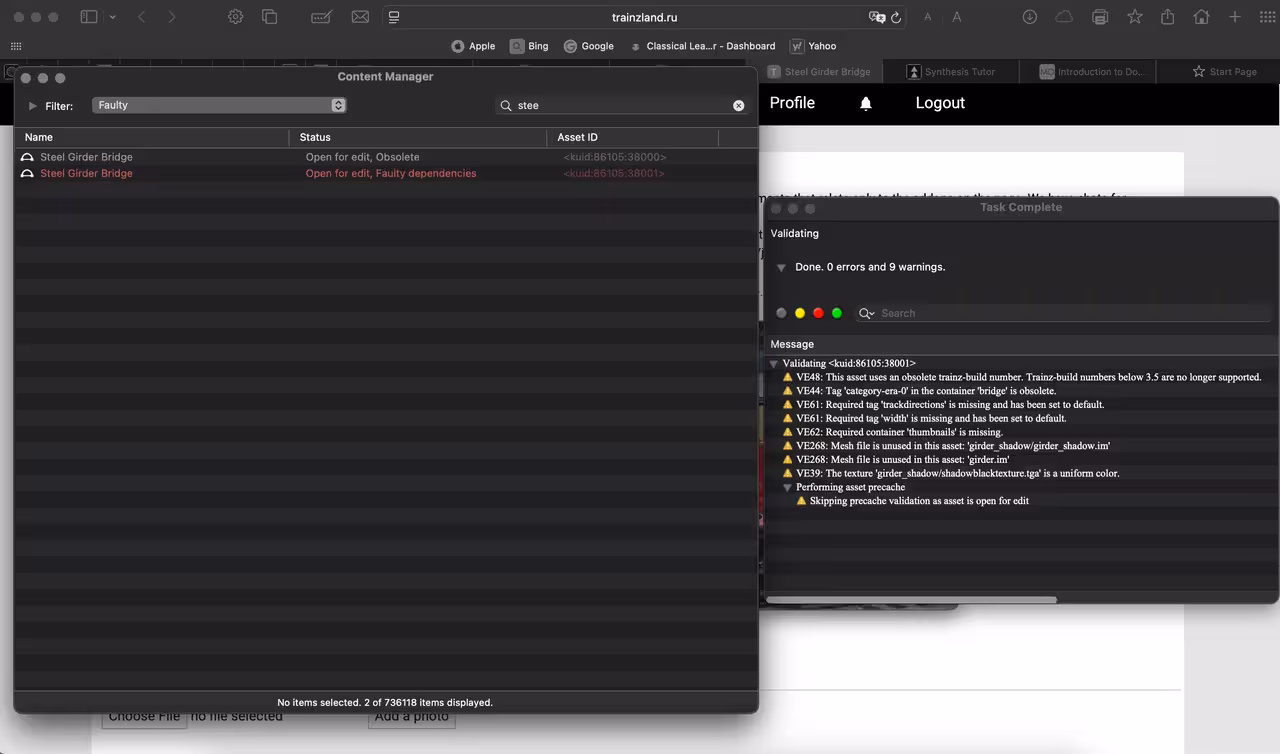The height and width of the screenshot is (754, 1280).
Task: Open Bing bookmark in favorites bar
Action: tap(529, 46)
